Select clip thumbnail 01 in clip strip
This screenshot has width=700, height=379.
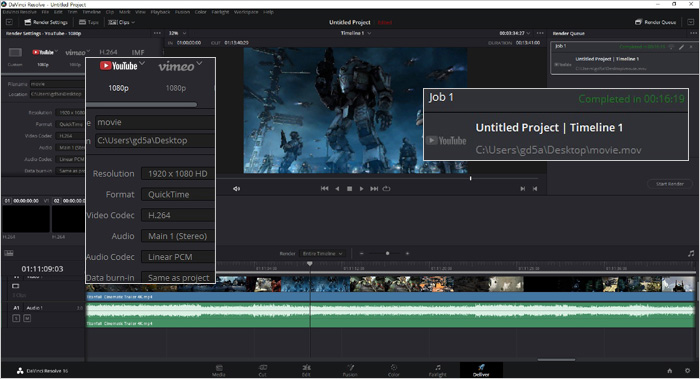coord(26,219)
